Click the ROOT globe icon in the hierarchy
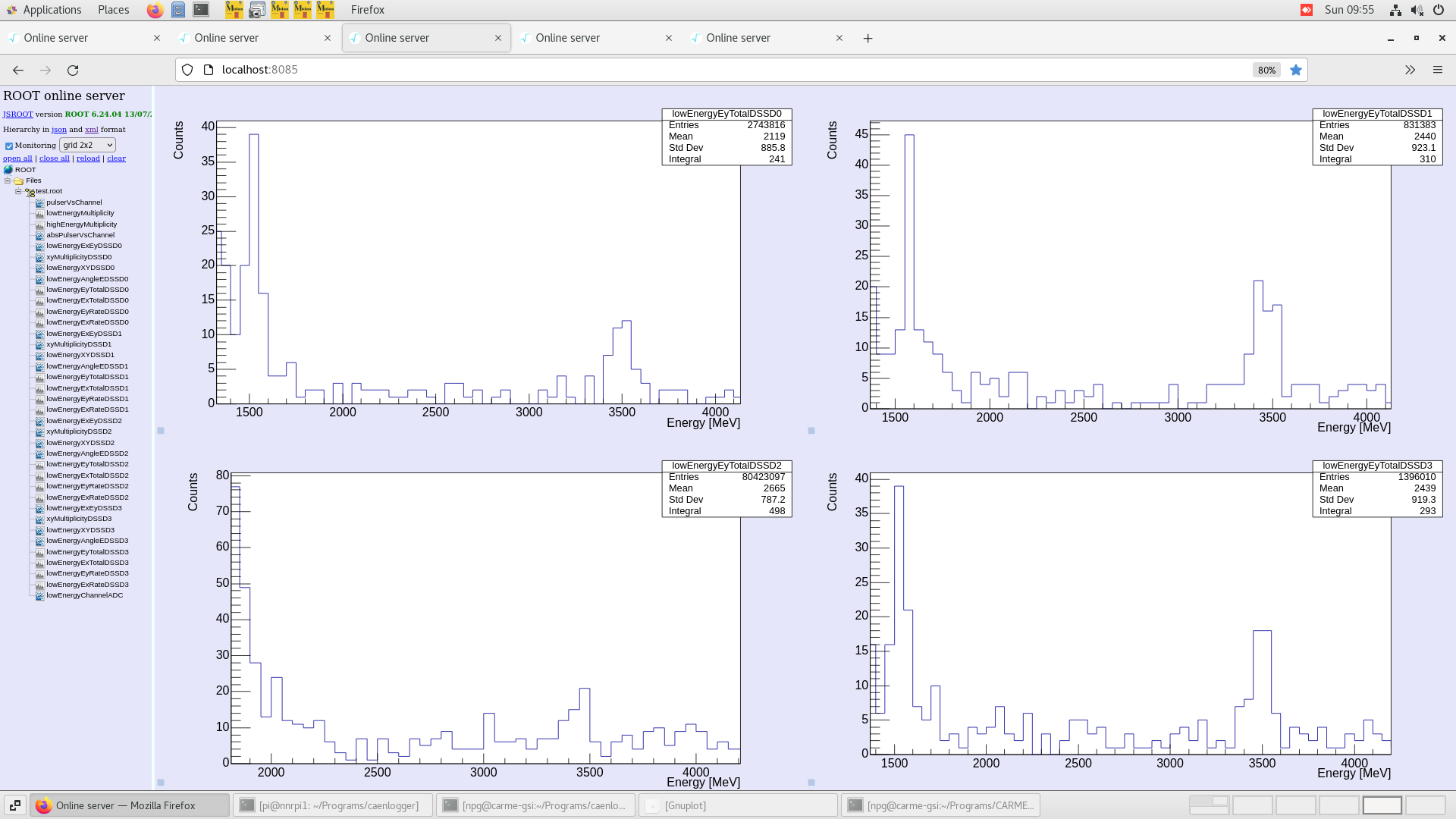This screenshot has height=819, width=1456. [x=8, y=169]
